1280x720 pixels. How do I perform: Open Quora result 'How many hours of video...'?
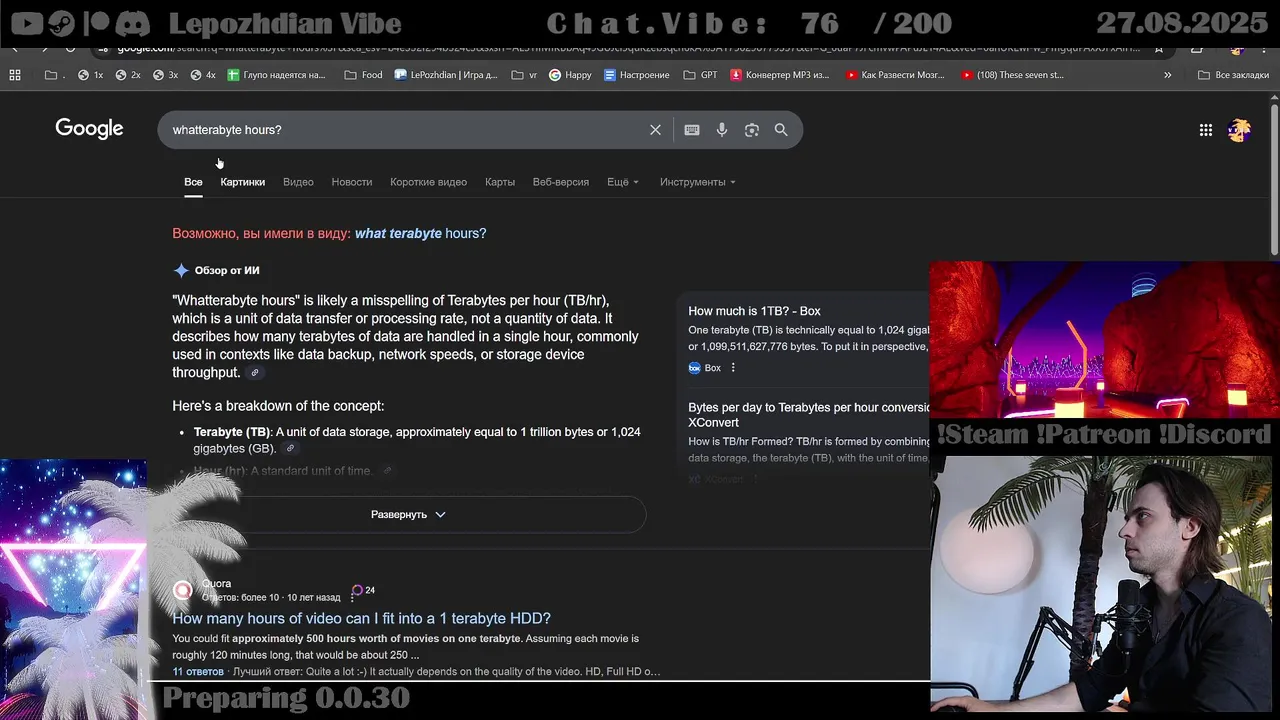(x=361, y=618)
